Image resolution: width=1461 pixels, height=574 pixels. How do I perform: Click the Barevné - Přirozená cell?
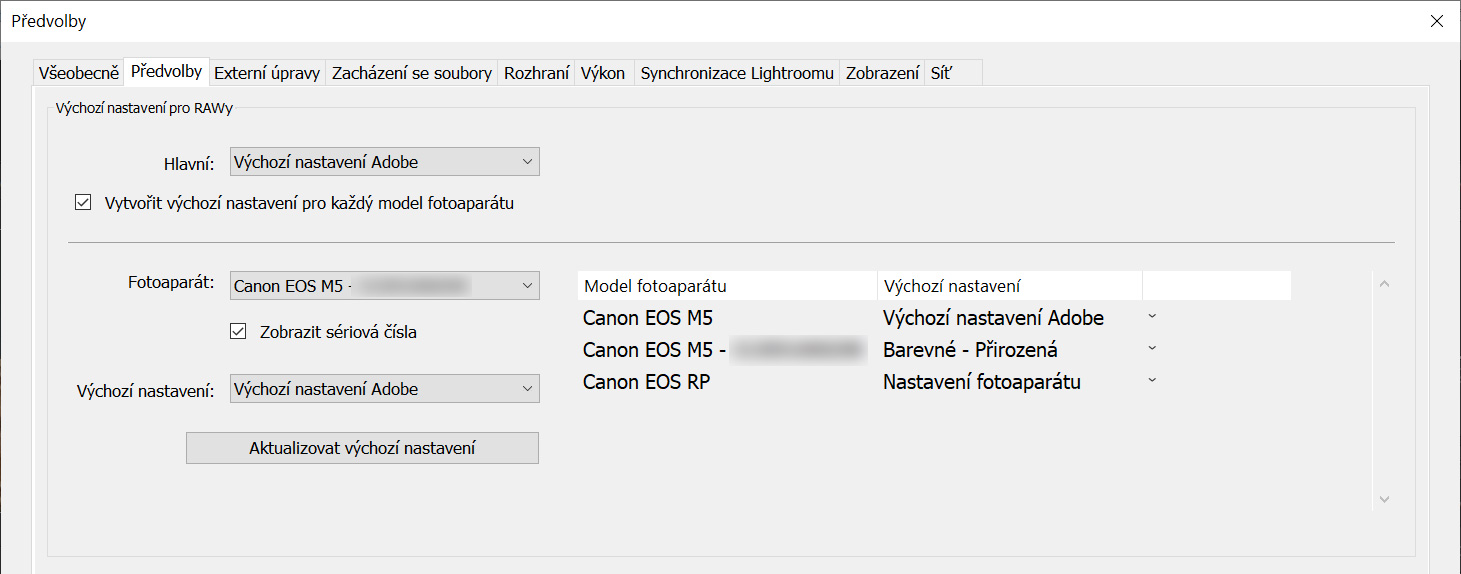coord(970,350)
